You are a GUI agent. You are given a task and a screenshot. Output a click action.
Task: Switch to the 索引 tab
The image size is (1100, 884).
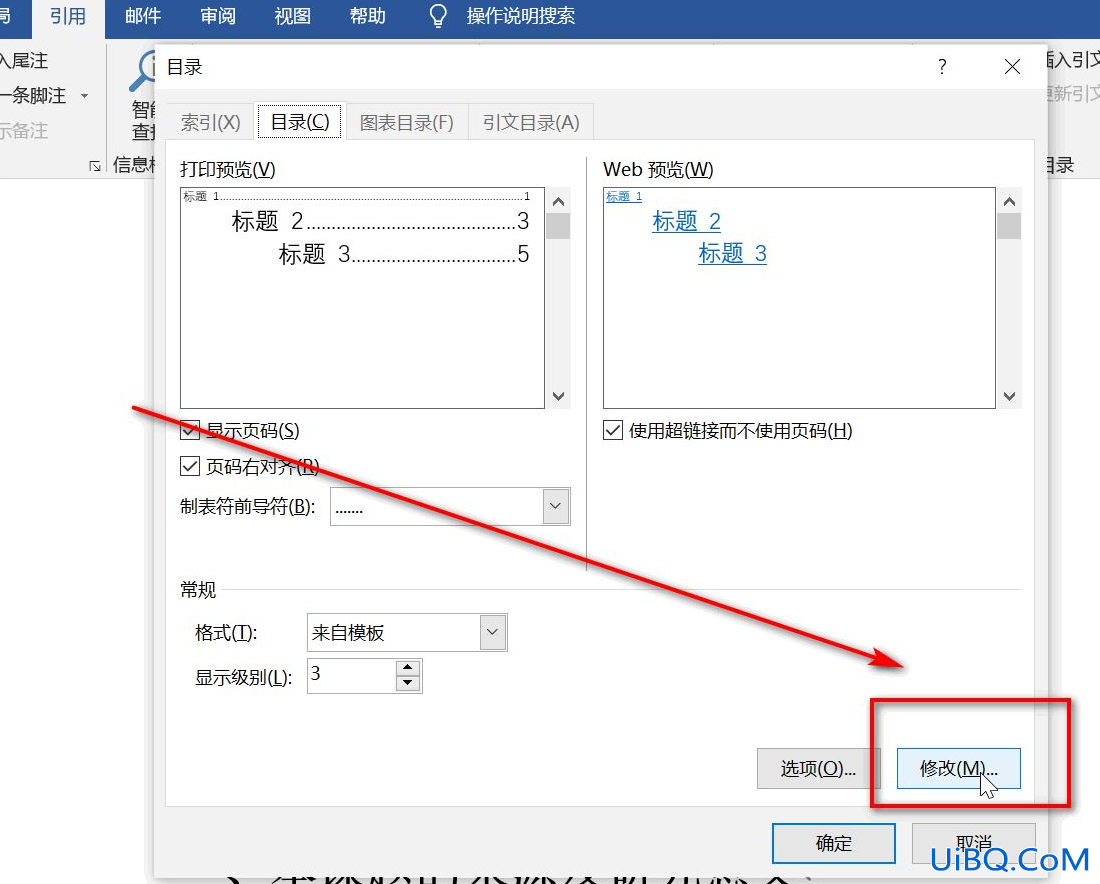[210, 123]
